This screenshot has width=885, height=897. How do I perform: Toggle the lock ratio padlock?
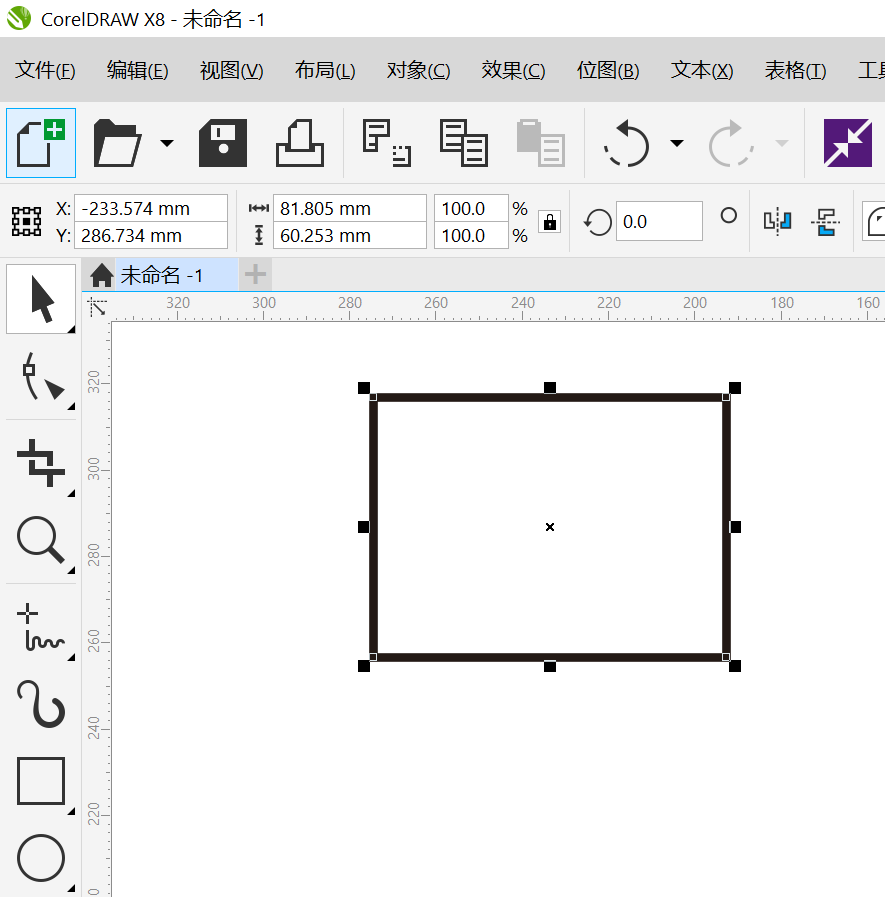click(x=549, y=222)
